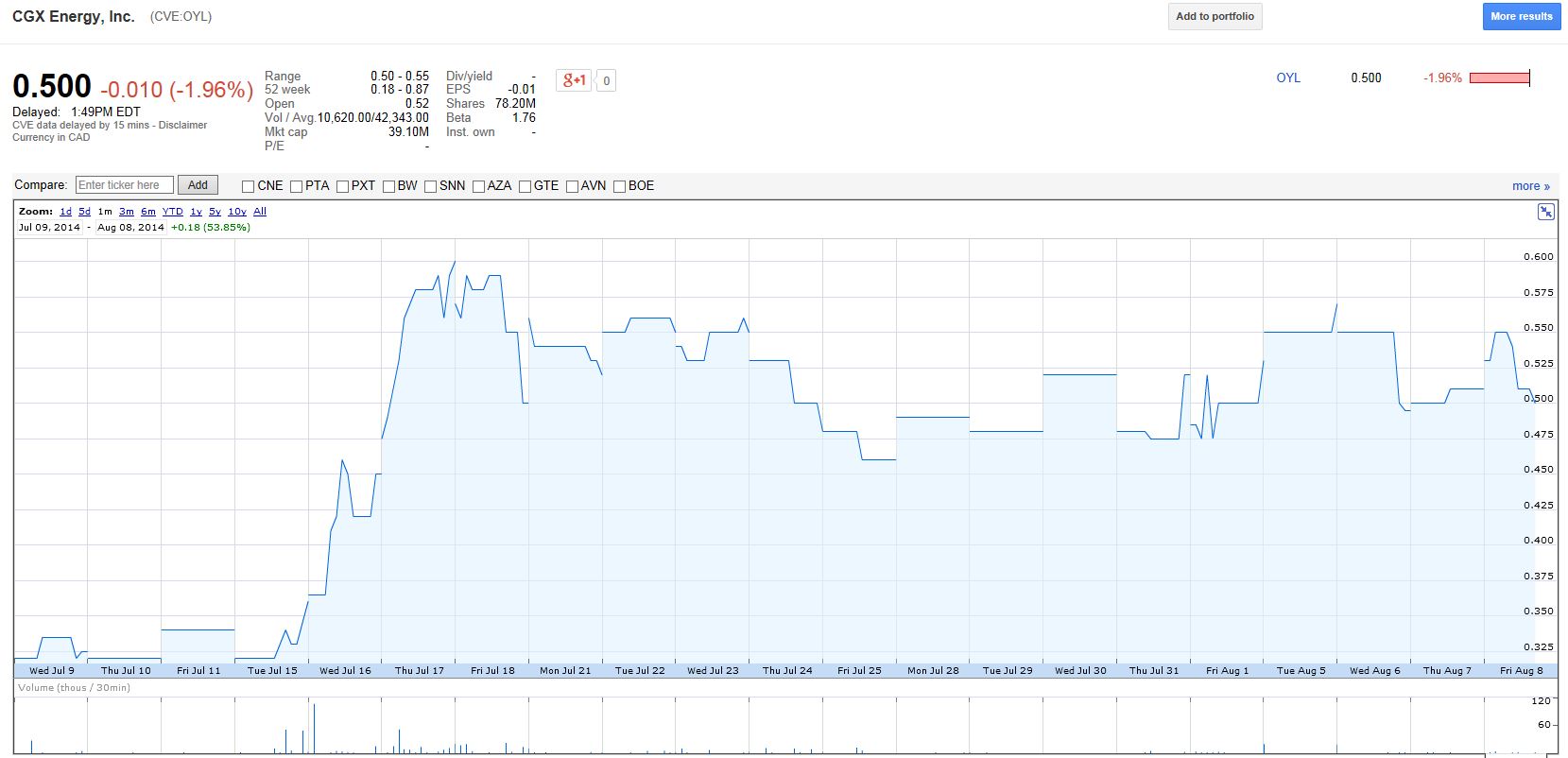Tick the CNE compare checkbox
The width and height of the screenshot is (1568, 758).
pyautogui.click(x=249, y=186)
